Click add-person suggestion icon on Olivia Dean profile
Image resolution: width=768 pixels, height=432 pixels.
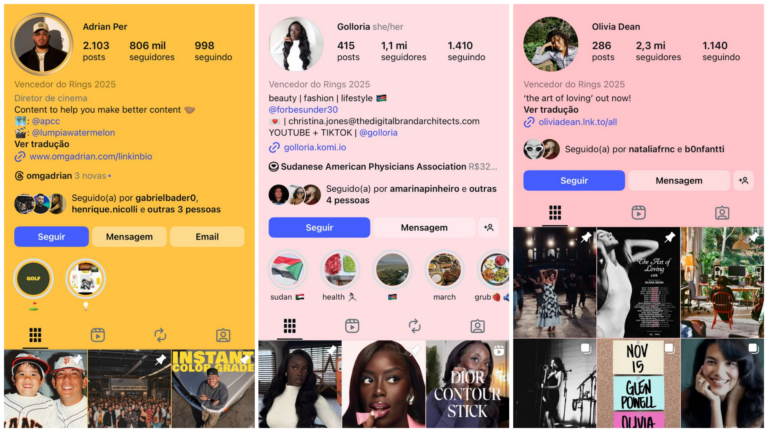[x=743, y=180]
